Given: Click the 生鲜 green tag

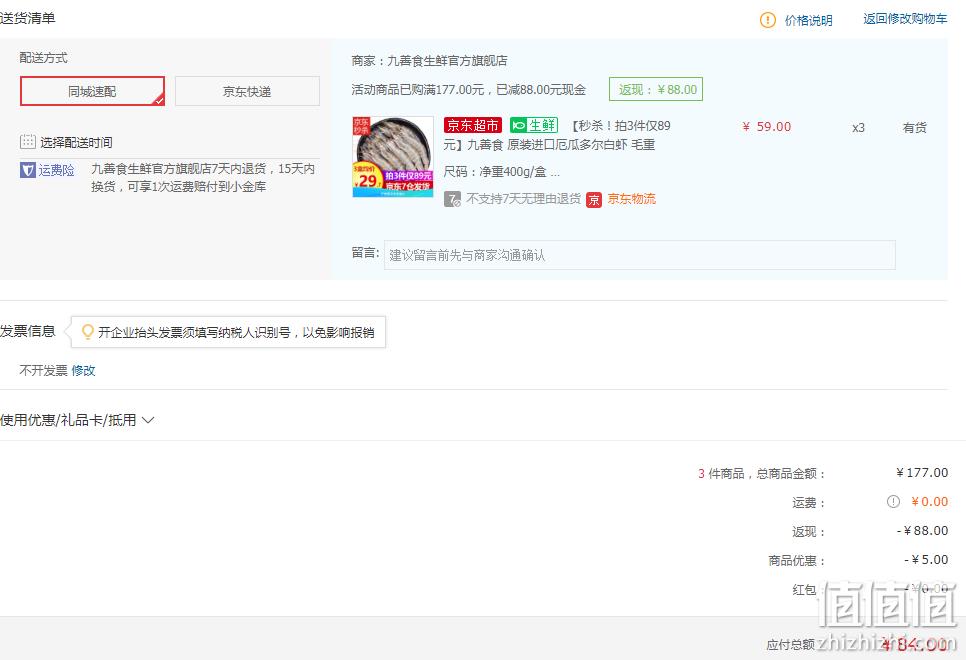Looking at the screenshot, I should pyautogui.click(x=534, y=125).
